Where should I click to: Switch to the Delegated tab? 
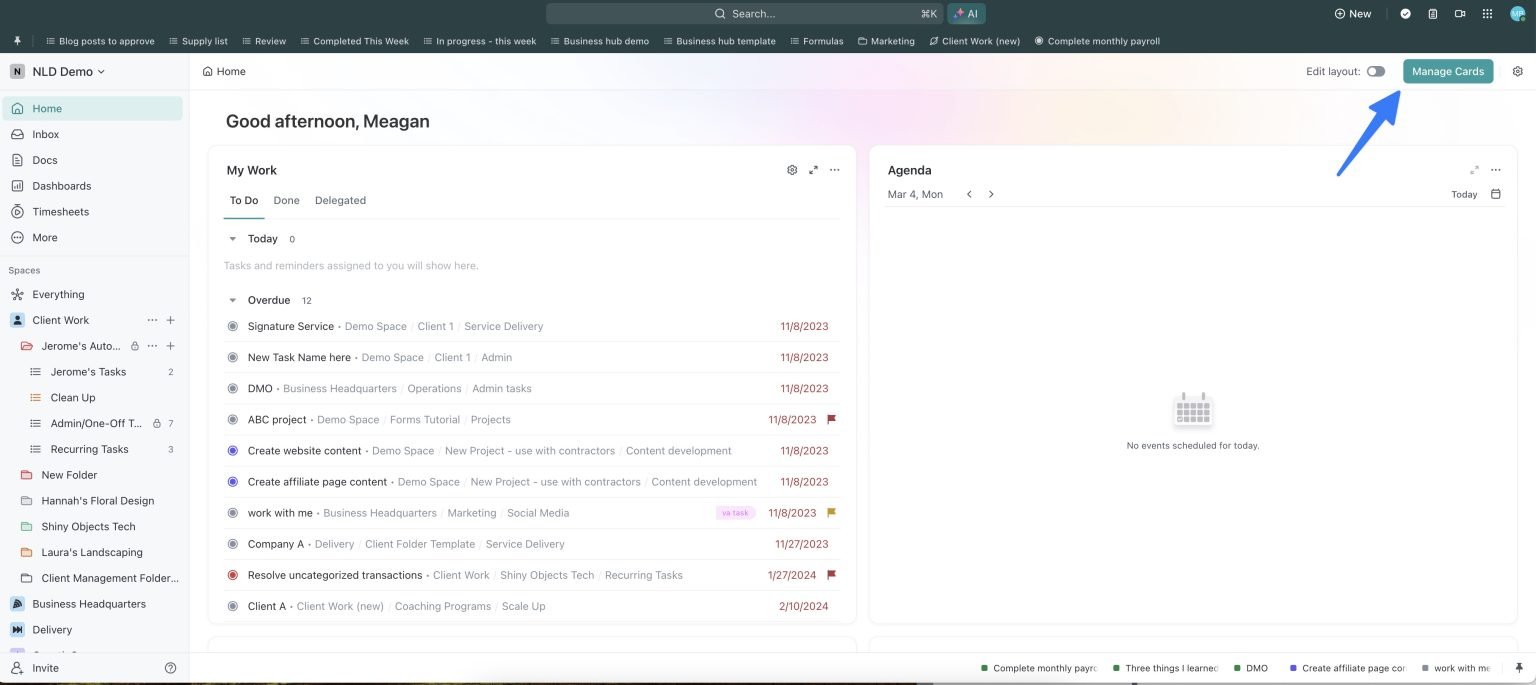pyautogui.click(x=340, y=200)
